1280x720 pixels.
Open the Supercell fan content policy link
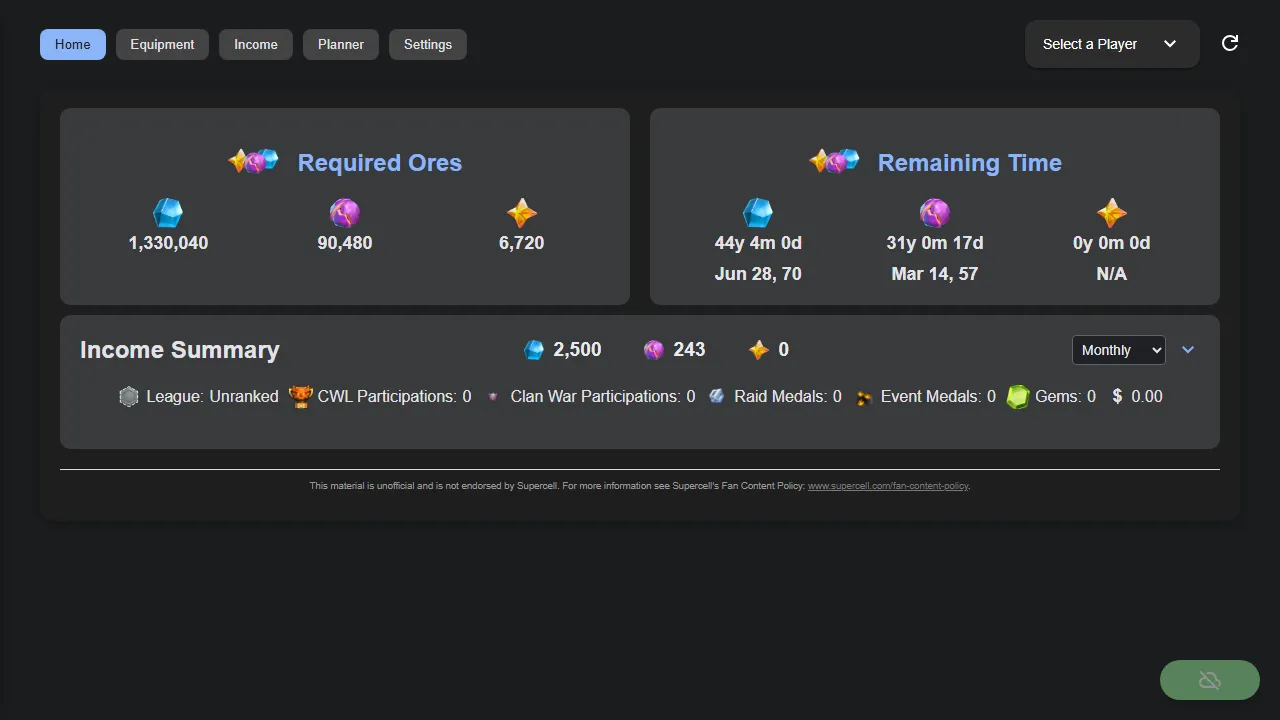point(888,485)
